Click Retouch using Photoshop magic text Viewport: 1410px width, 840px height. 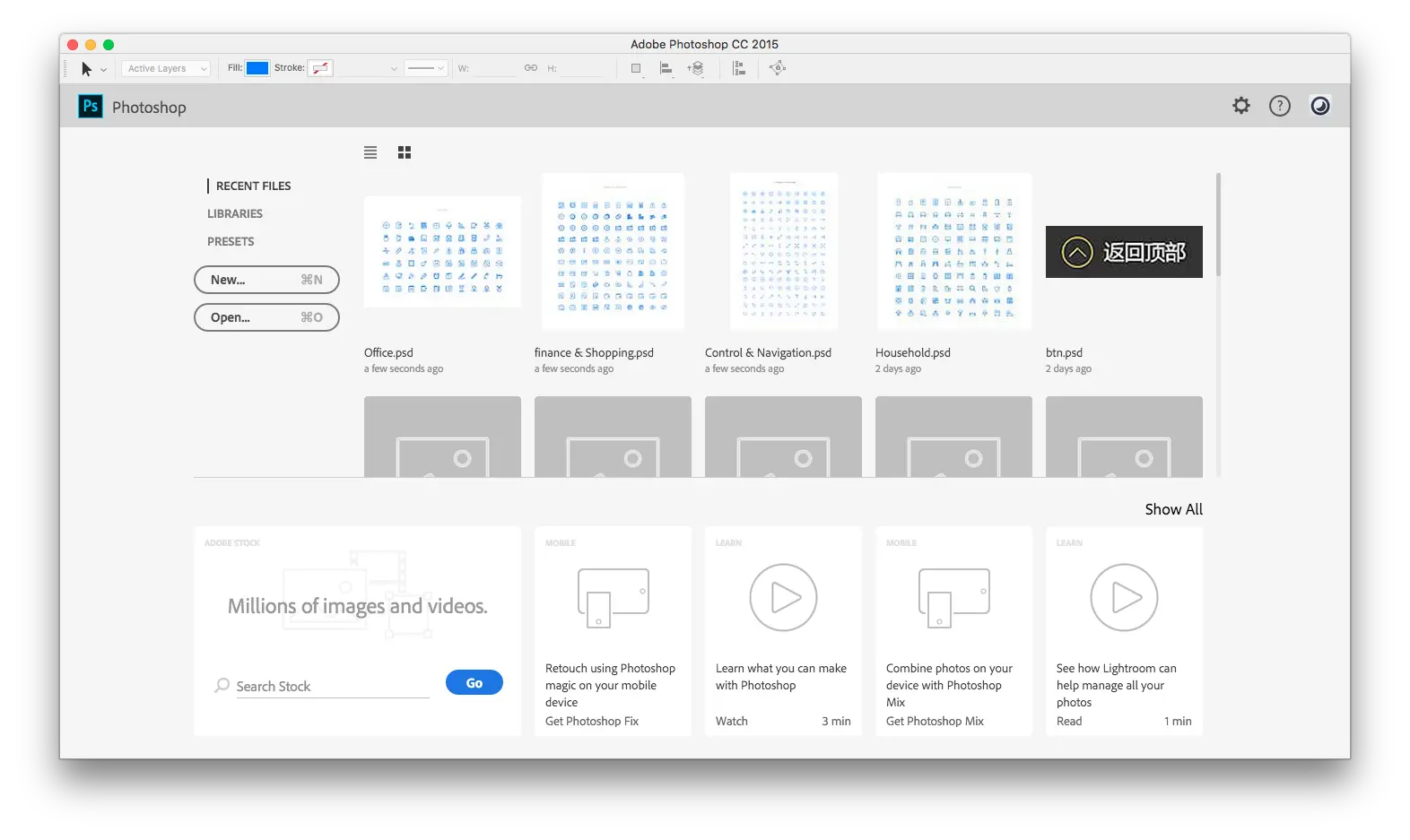click(610, 686)
